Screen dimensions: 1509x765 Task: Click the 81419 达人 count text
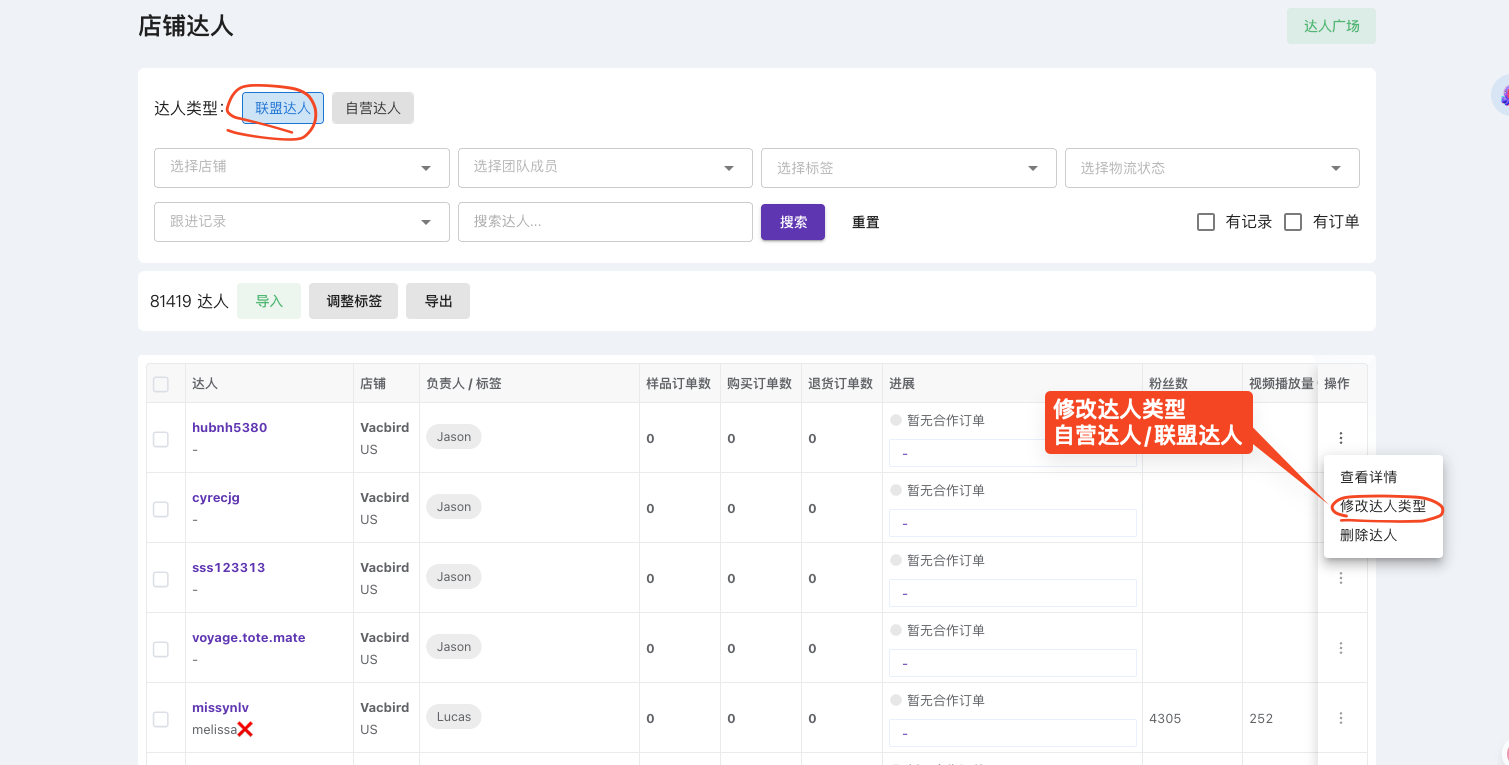click(189, 301)
